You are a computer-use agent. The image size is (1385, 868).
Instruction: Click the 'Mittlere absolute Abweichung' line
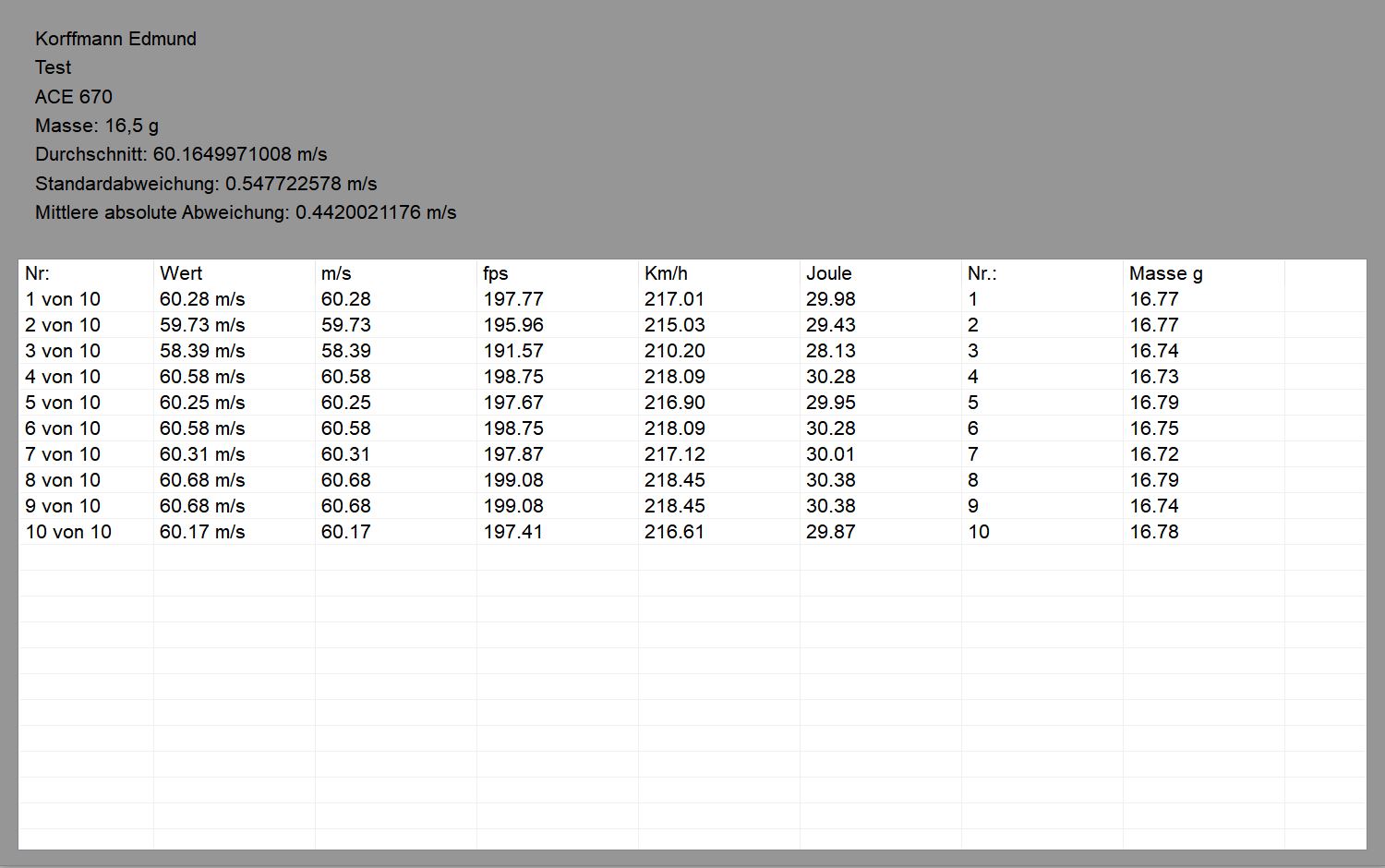[246, 212]
